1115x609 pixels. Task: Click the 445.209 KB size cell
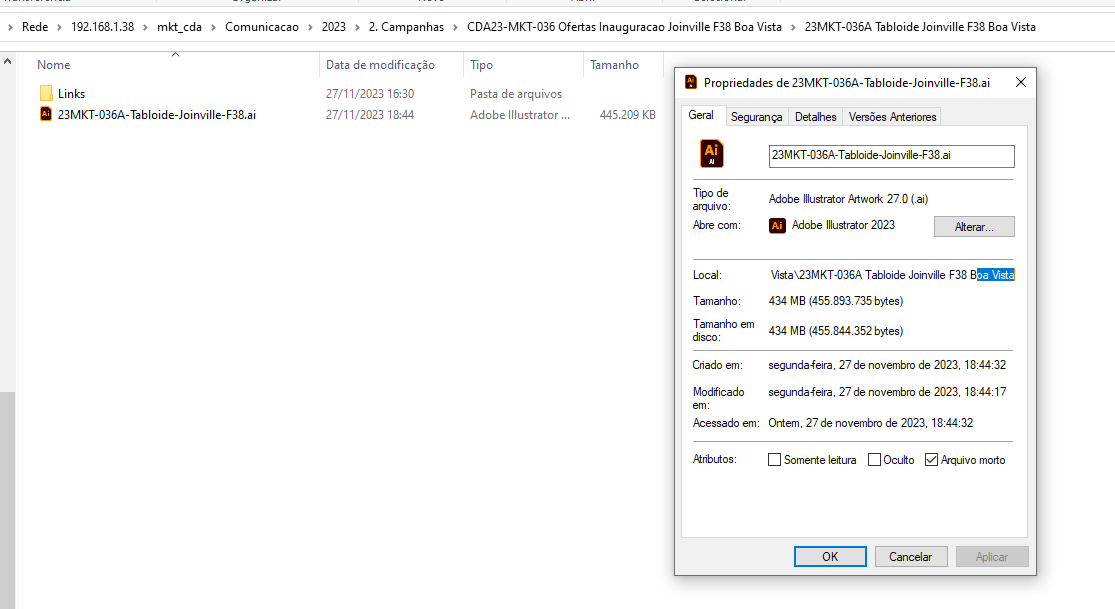(627, 115)
